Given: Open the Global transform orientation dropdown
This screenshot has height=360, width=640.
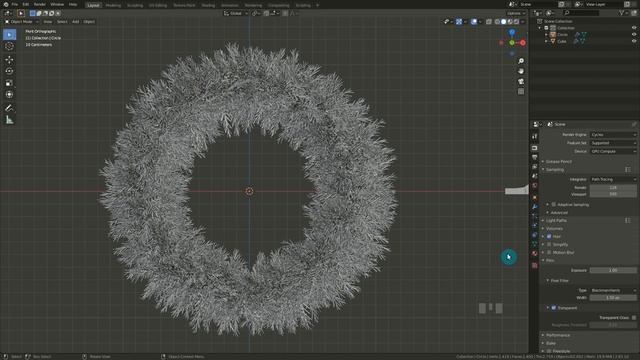Looking at the screenshot, I should point(236,13).
